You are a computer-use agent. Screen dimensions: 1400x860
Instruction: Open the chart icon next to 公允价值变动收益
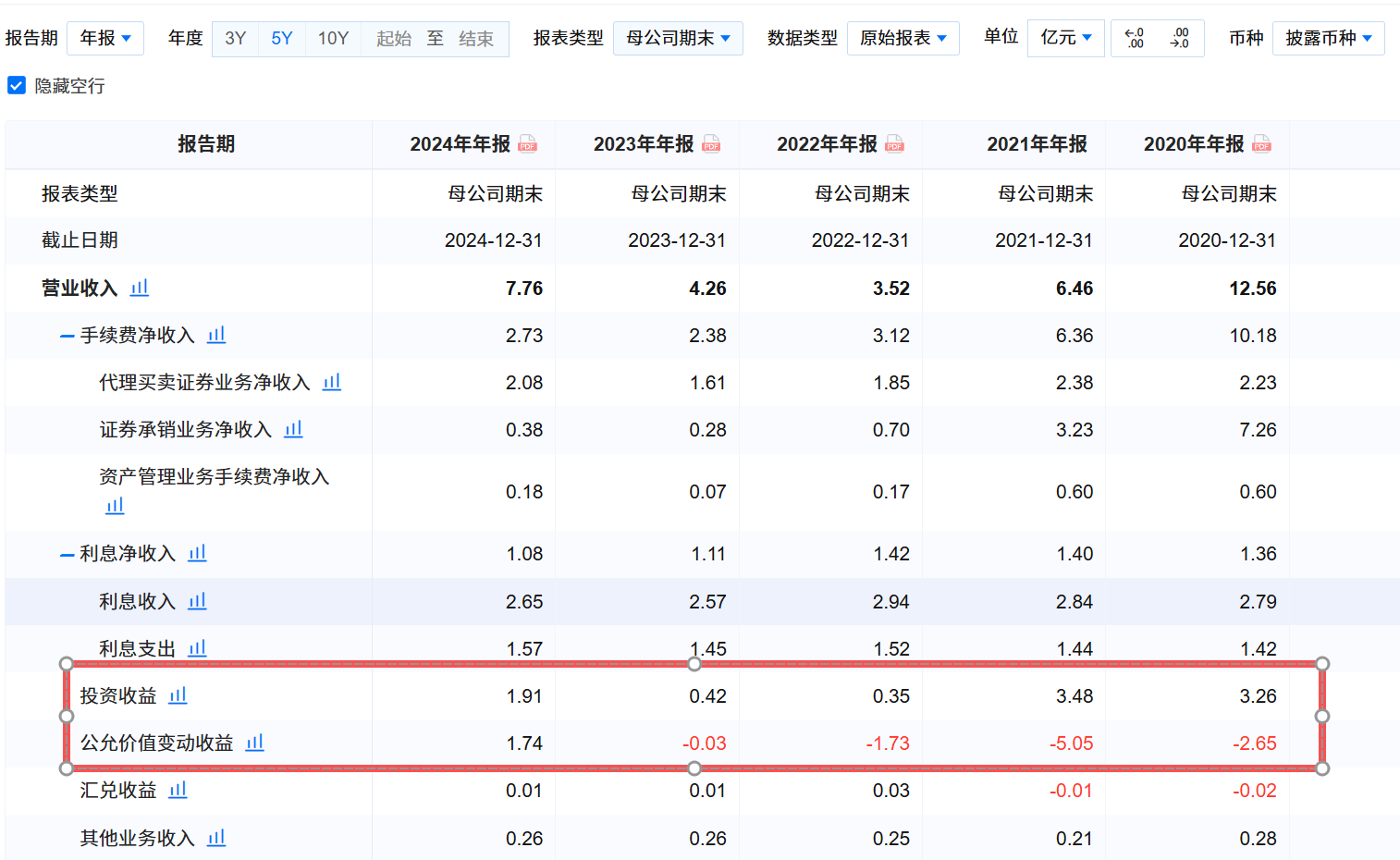pos(254,743)
